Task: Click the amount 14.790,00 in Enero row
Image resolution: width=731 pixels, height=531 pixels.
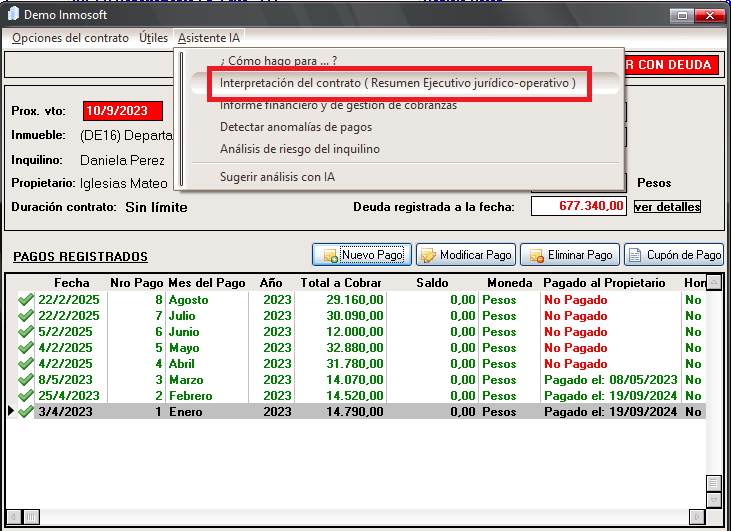Action: tap(355, 412)
